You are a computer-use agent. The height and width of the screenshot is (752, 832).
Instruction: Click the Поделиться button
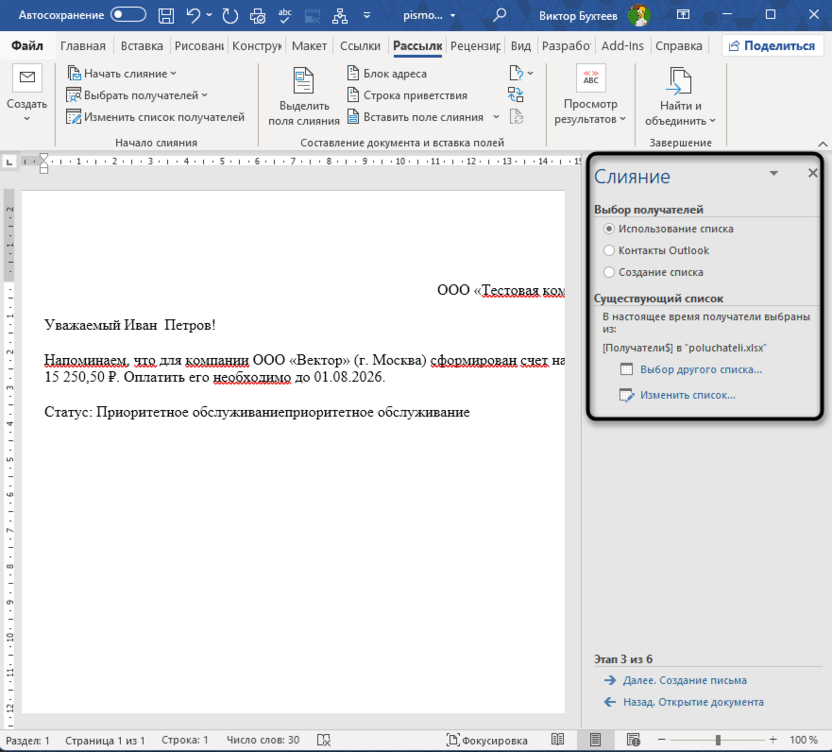point(772,46)
